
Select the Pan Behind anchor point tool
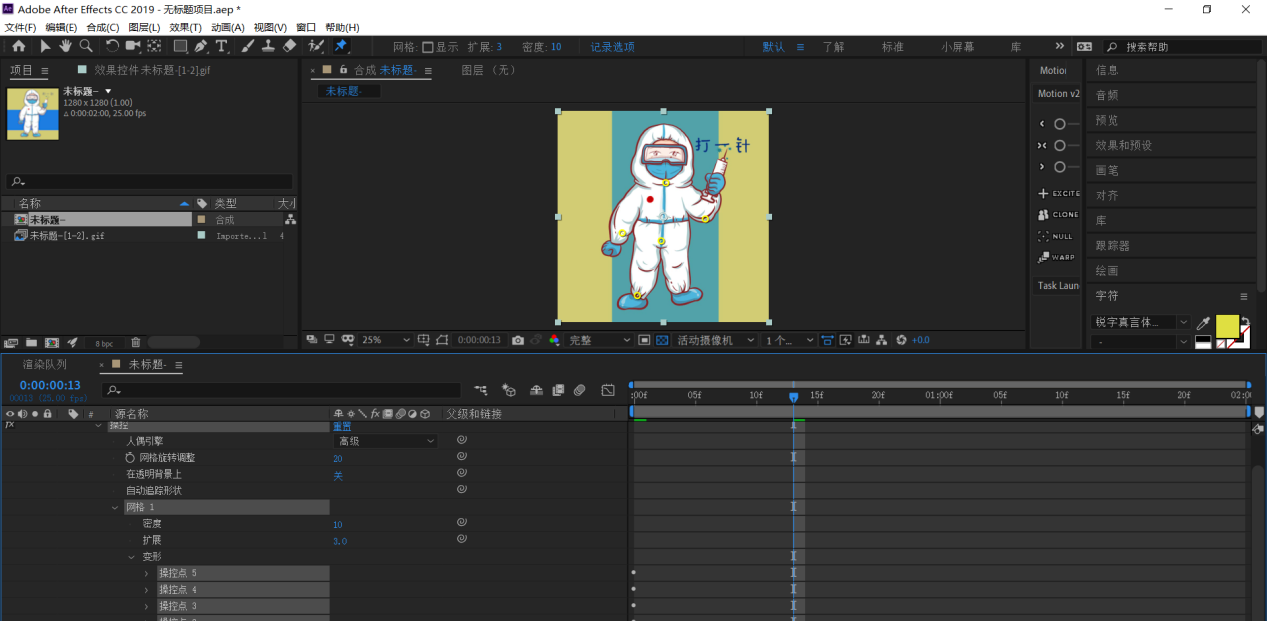(x=154, y=46)
